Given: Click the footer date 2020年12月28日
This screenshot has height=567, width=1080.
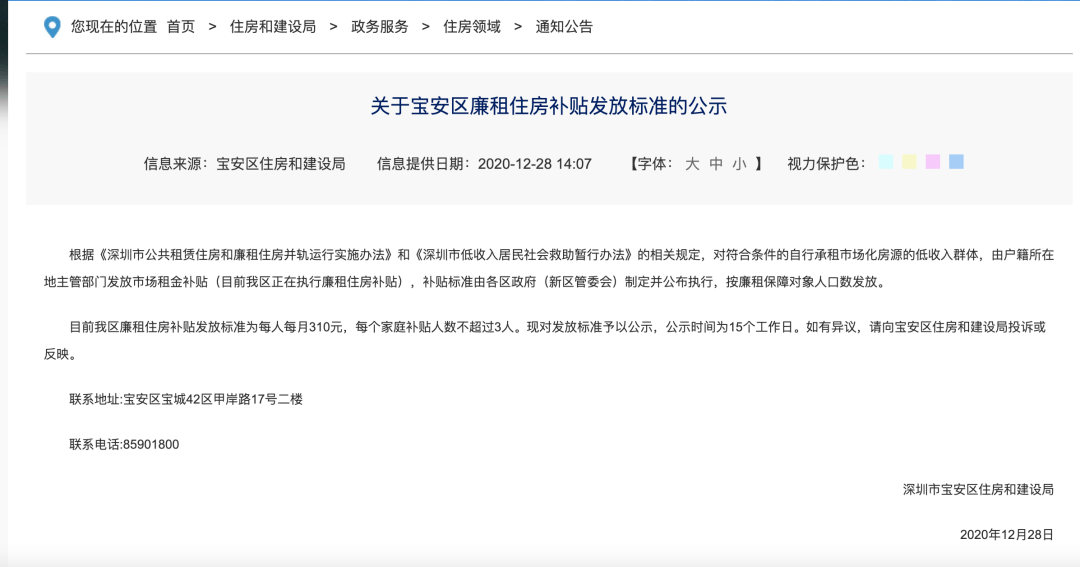Looking at the screenshot, I should click(x=1006, y=535).
